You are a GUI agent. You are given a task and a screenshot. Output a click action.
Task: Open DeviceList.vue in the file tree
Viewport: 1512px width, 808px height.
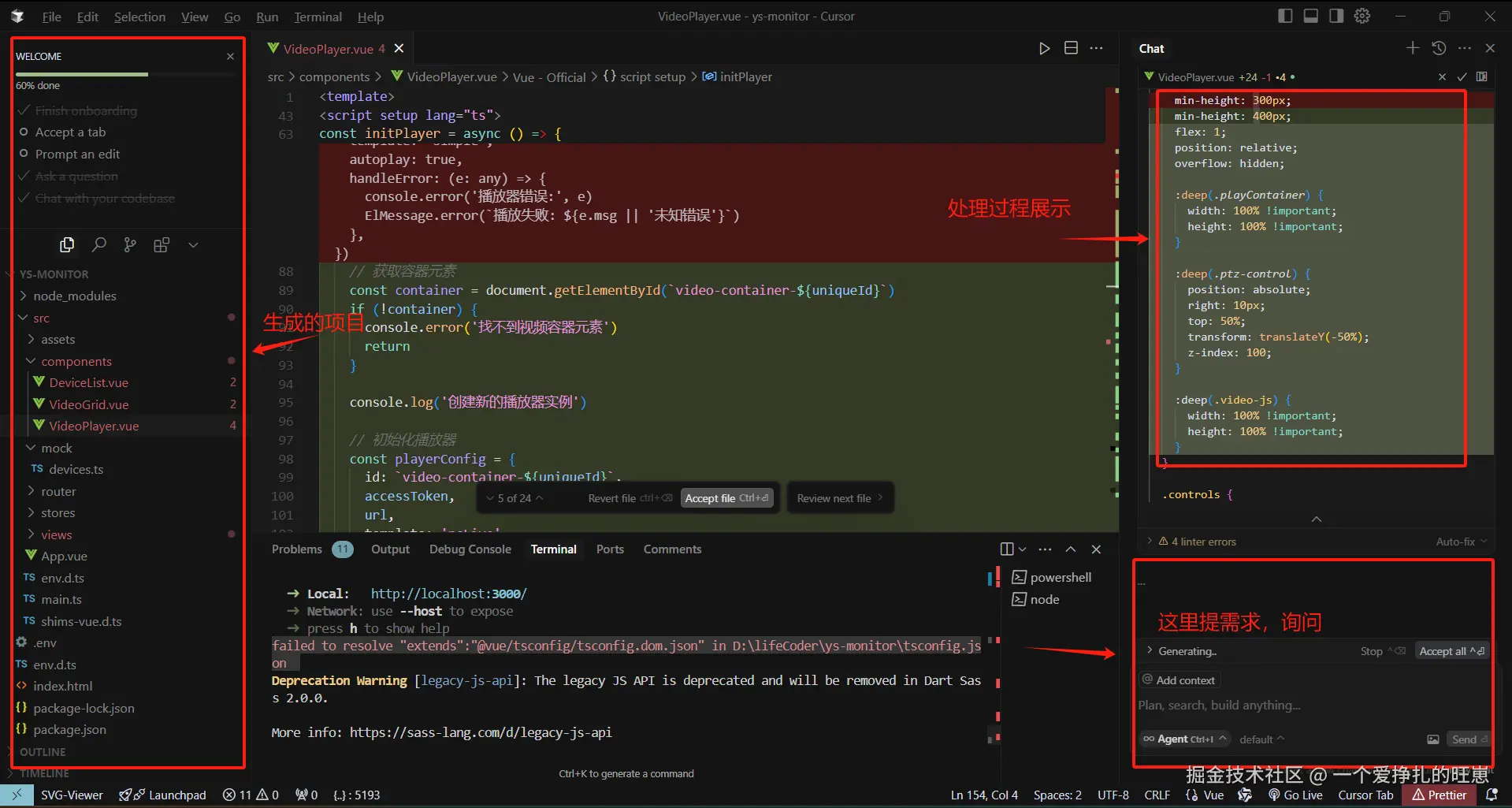click(x=88, y=382)
